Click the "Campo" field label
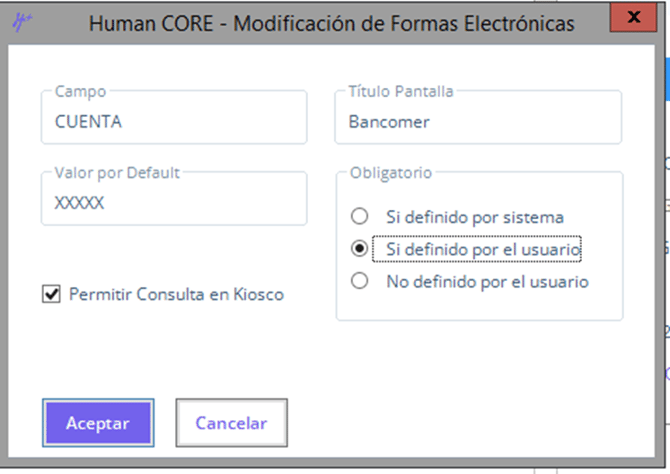This screenshot has width=670, height=474. coord(80,91)
